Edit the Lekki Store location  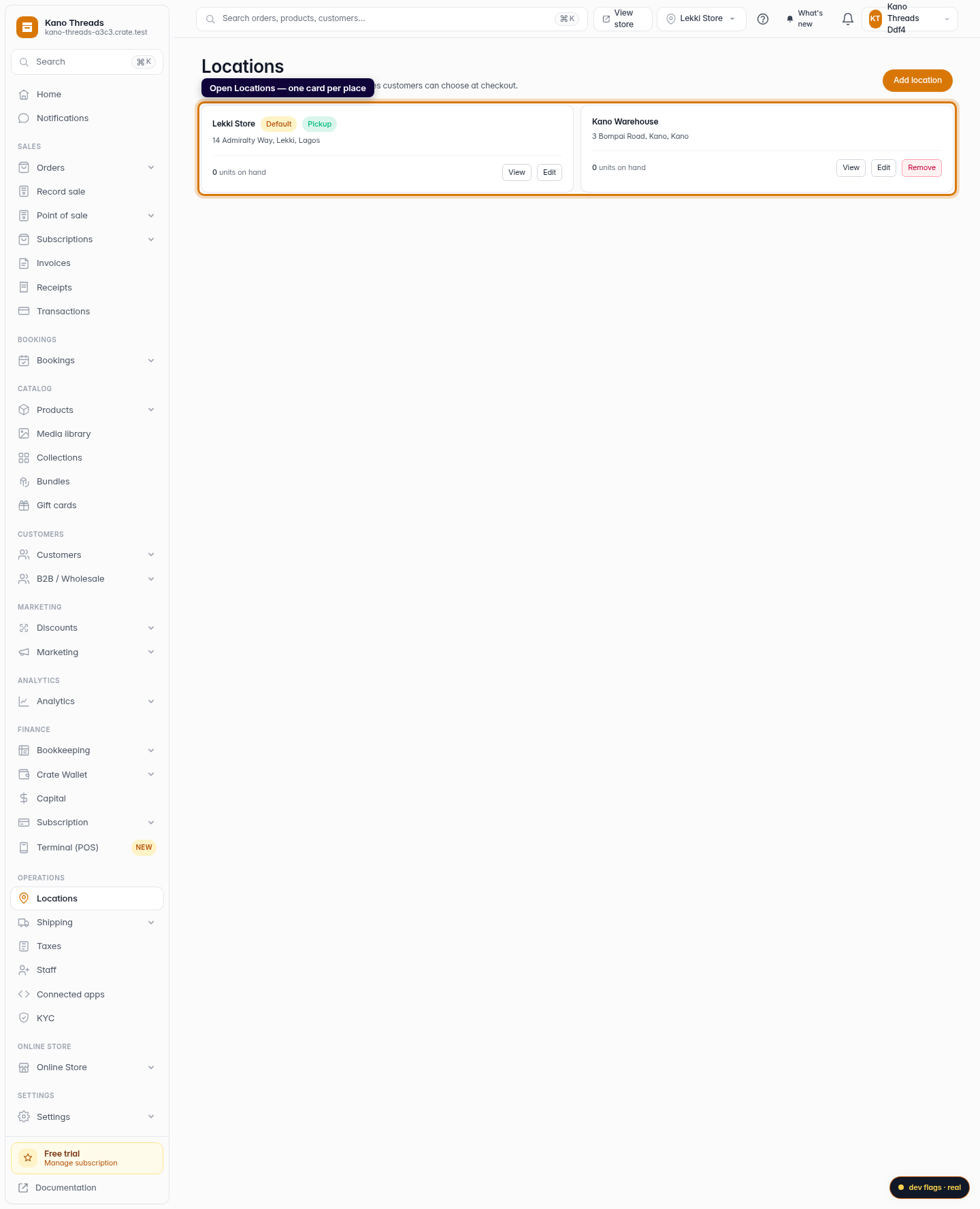549,173
